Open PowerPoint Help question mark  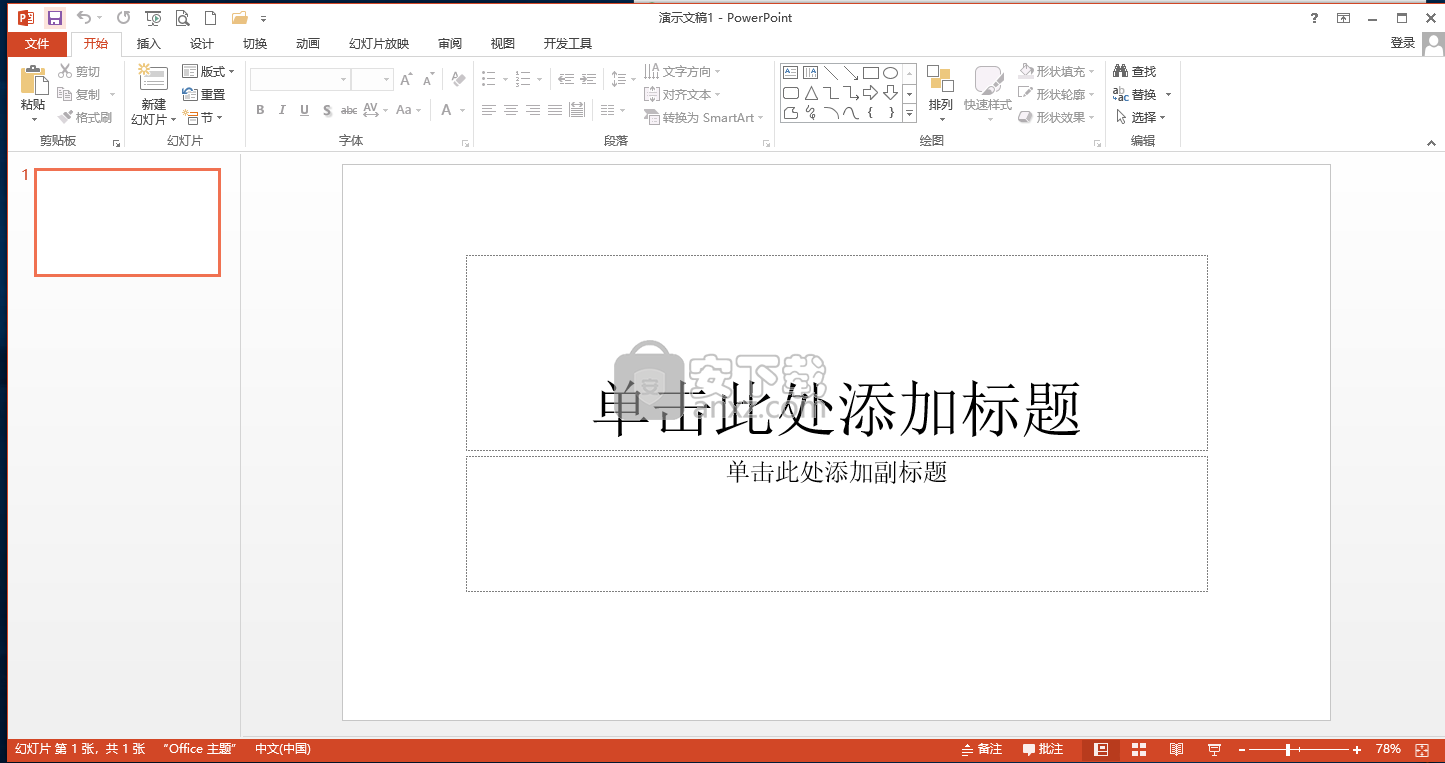pos(1314,17)
